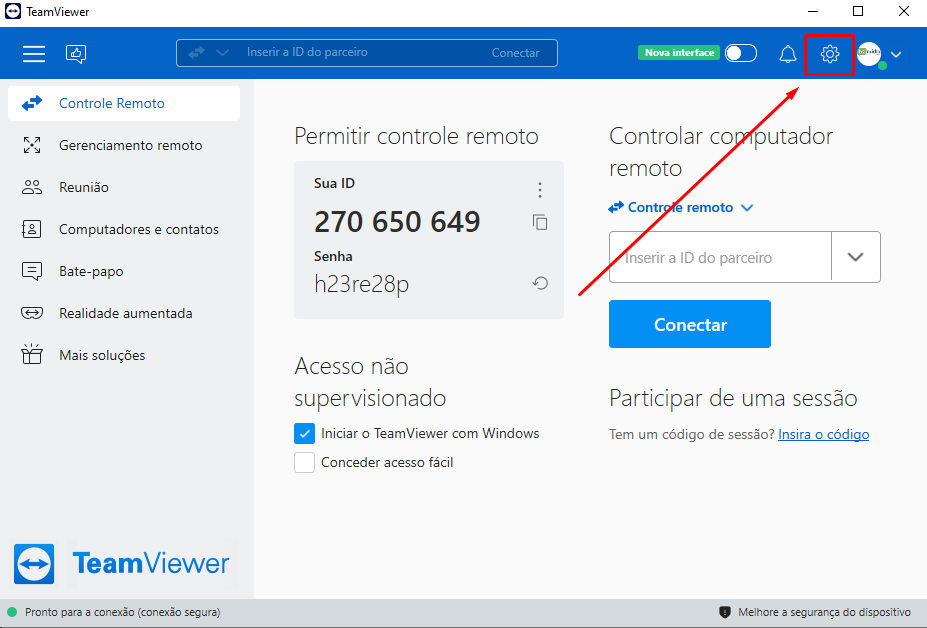Click the main partner ID input field
Screen dimensions: 927x628
click(x=720, y=257)
